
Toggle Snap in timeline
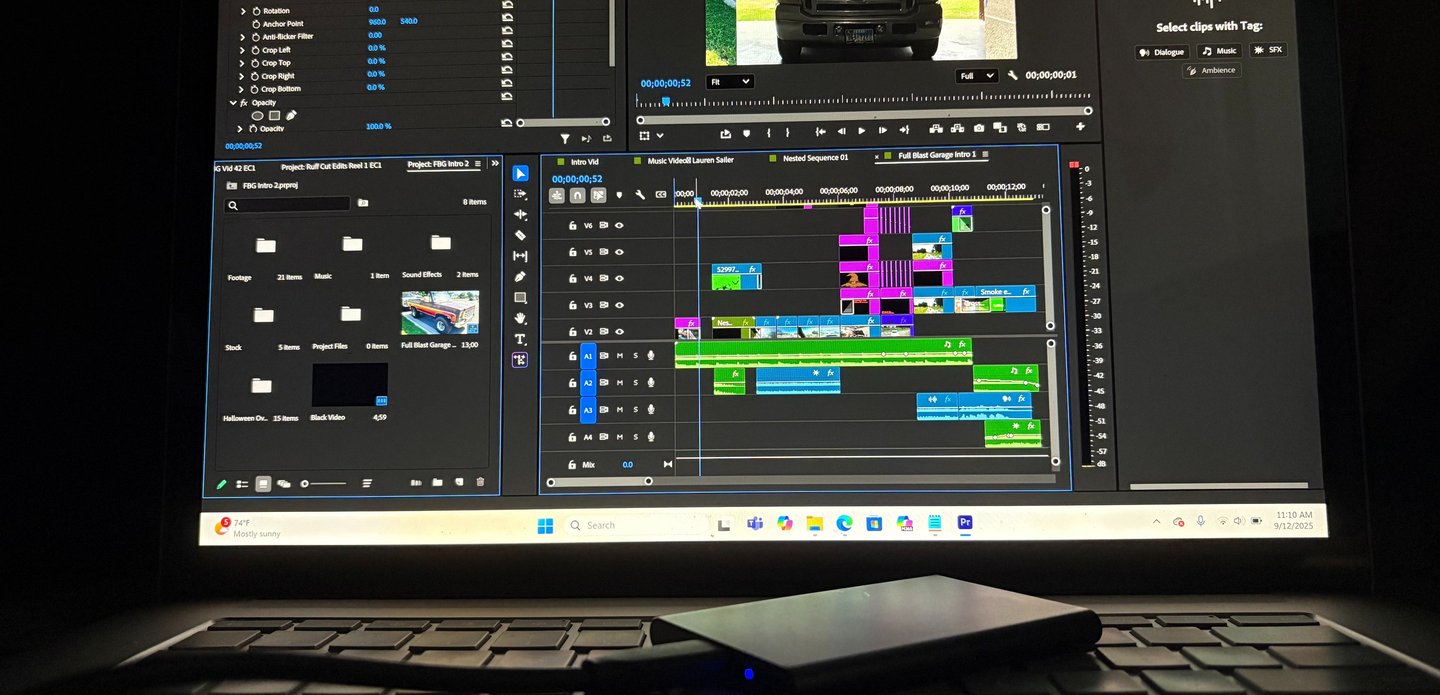coord(577,196)
